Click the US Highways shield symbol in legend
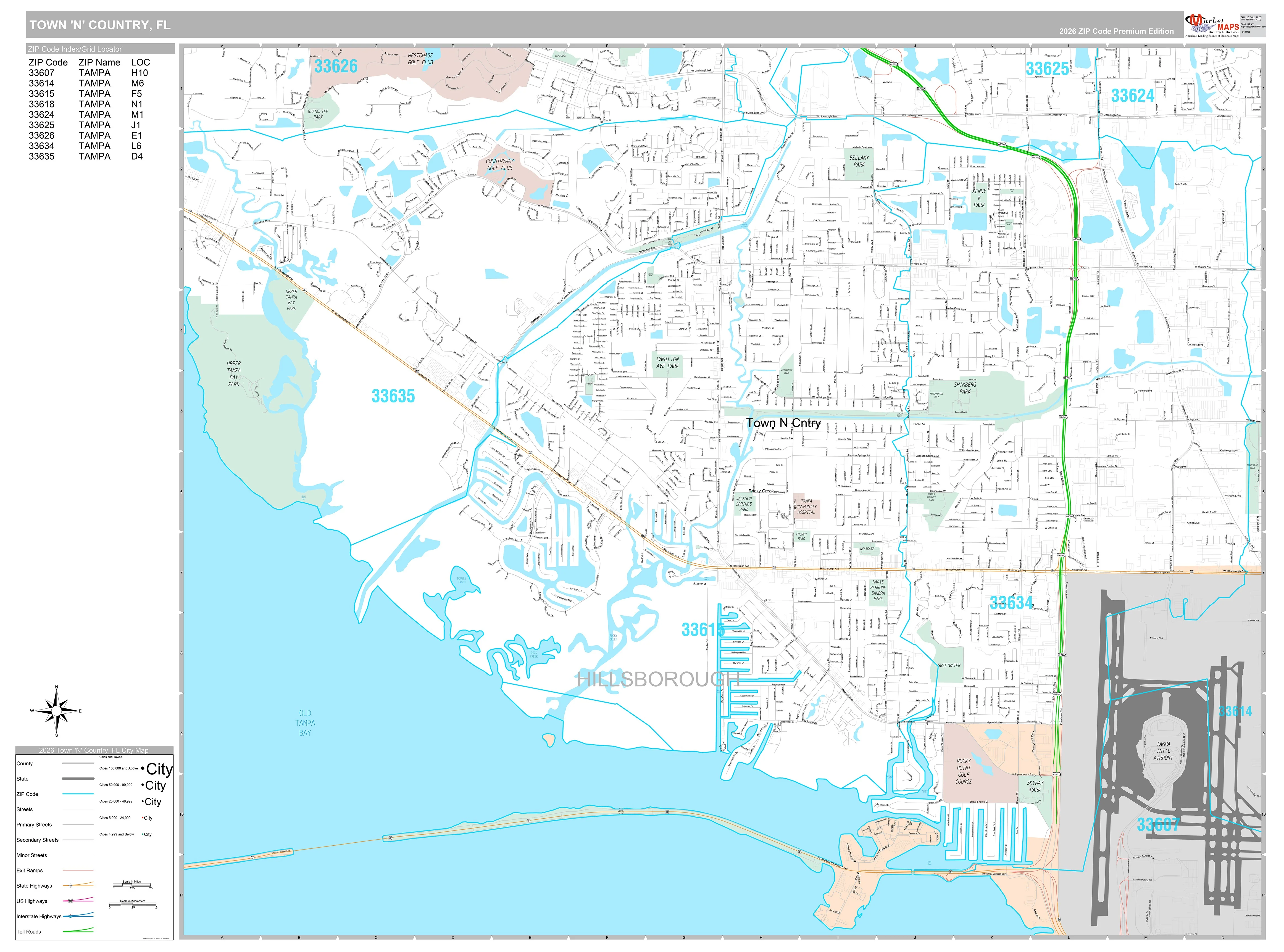Screen dimensions: 1284x952 70,901
